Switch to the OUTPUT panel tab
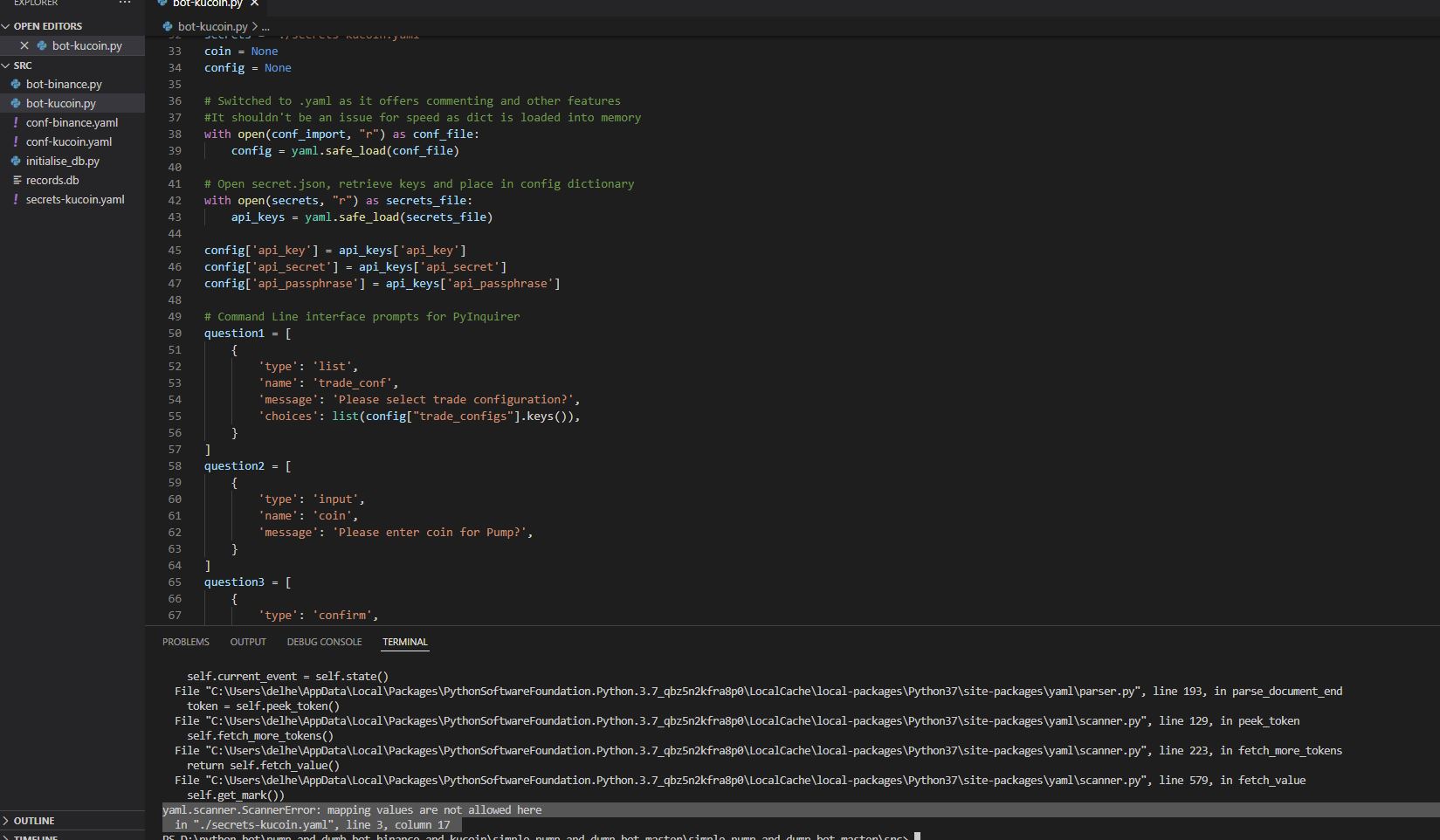 click(x=248, y=642)
